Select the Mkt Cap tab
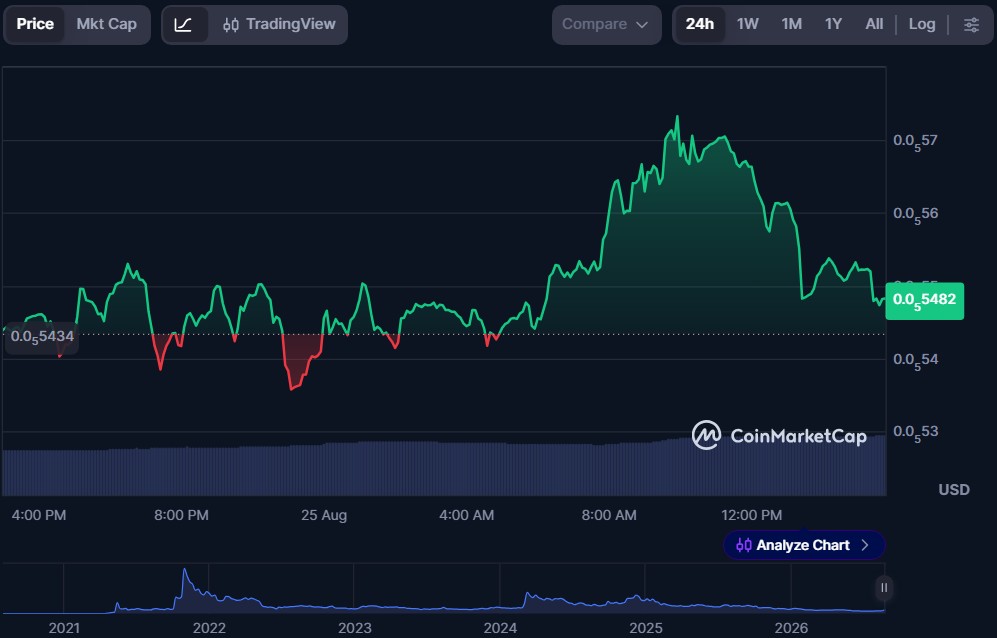 point(106,25)
